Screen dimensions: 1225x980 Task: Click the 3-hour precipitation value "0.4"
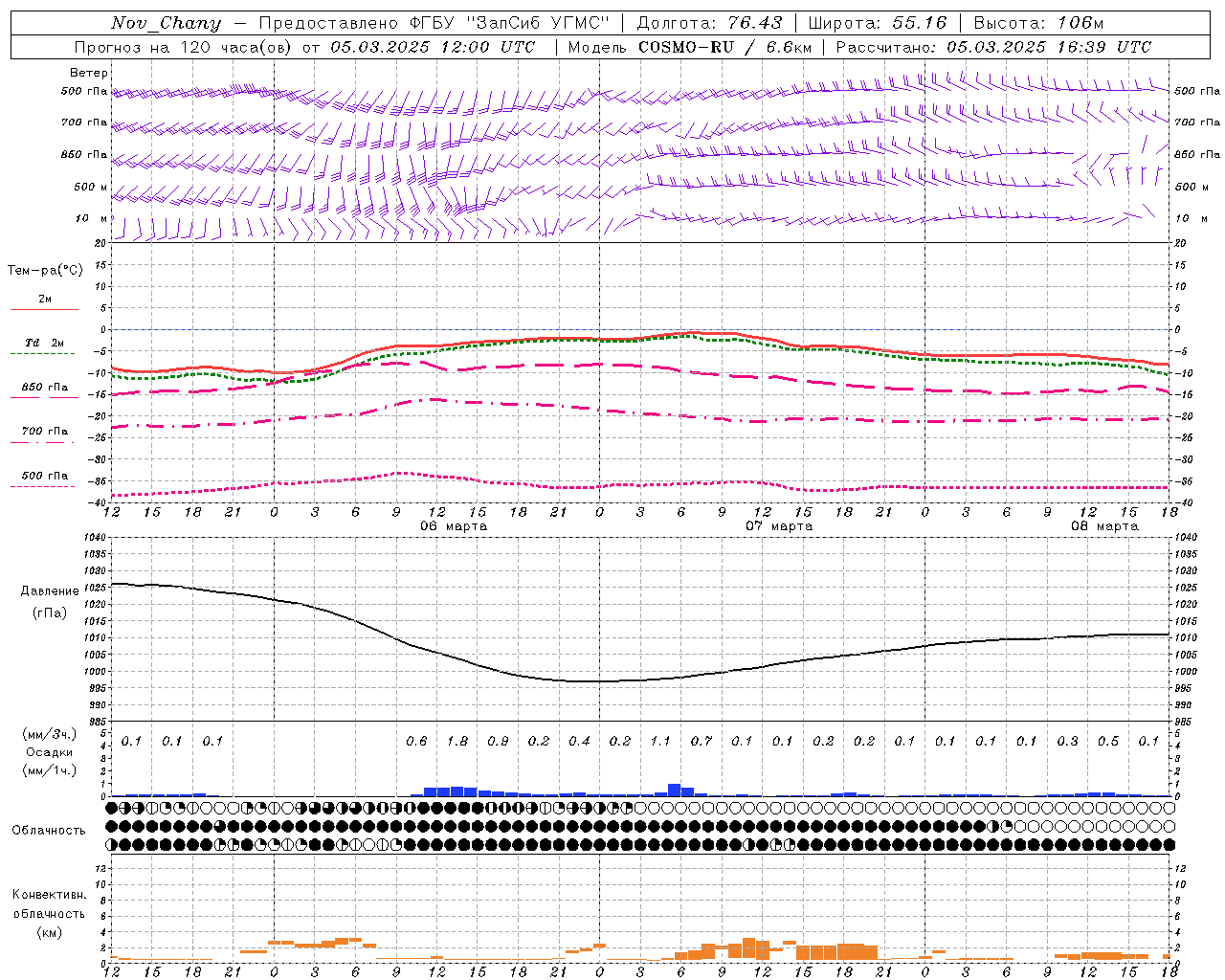pyautogui.click(x=579, y=741)
